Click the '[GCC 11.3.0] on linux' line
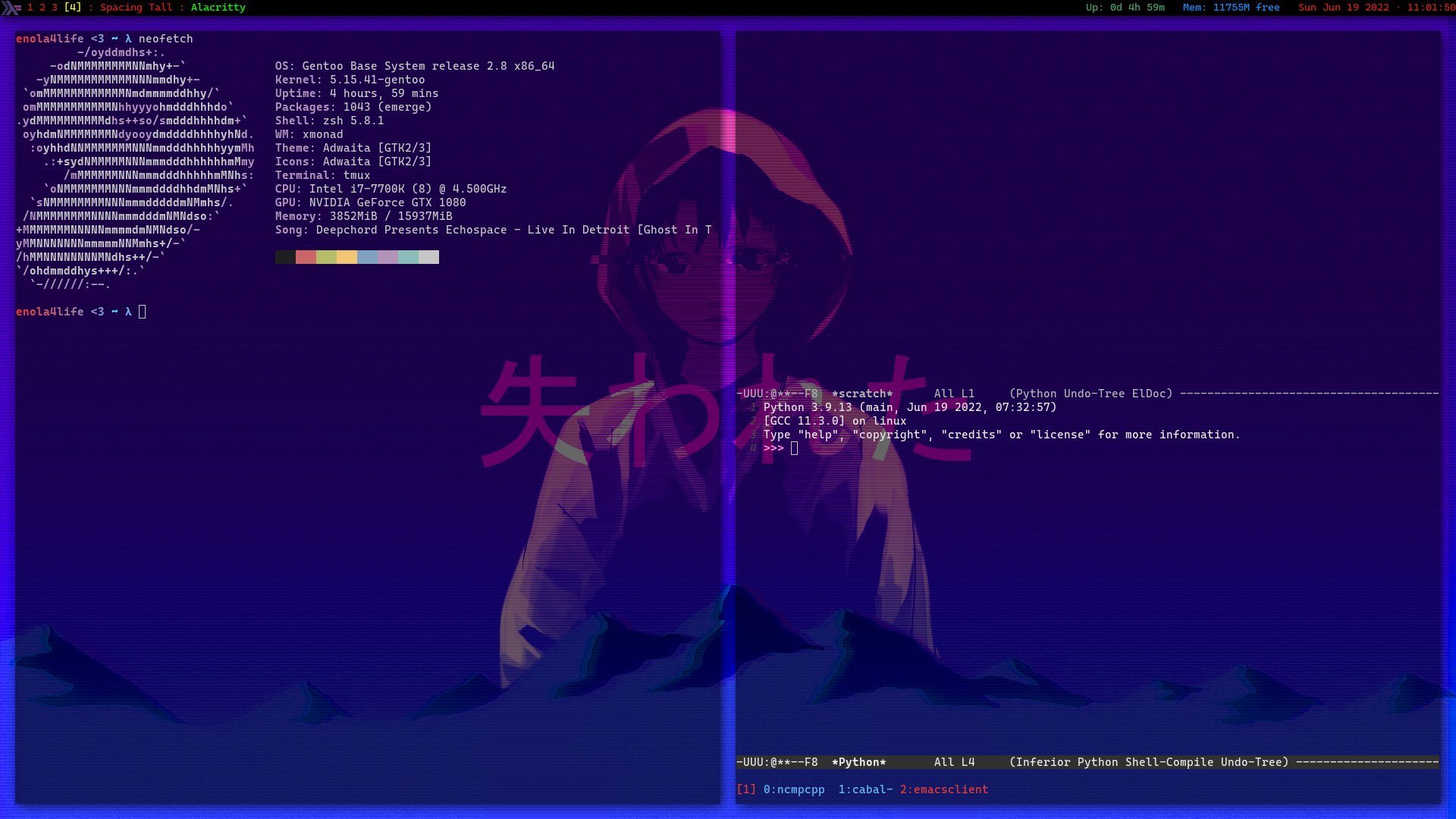The image size is (1456, 819). [835, 421]
